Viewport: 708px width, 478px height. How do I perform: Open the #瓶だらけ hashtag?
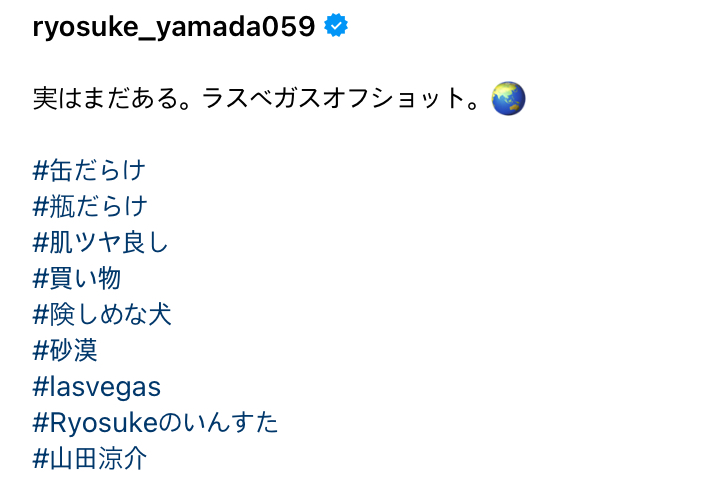tap(90, 206)
